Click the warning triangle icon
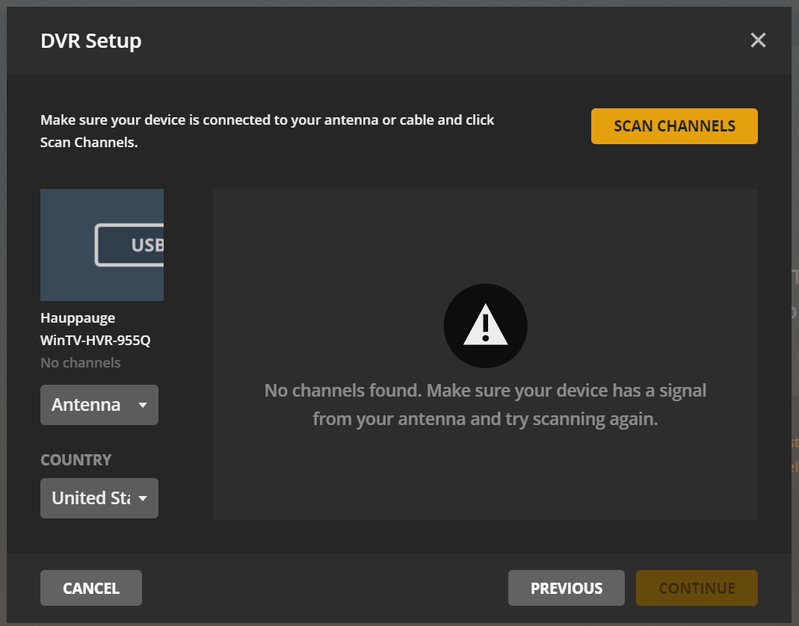 point(485,326)
